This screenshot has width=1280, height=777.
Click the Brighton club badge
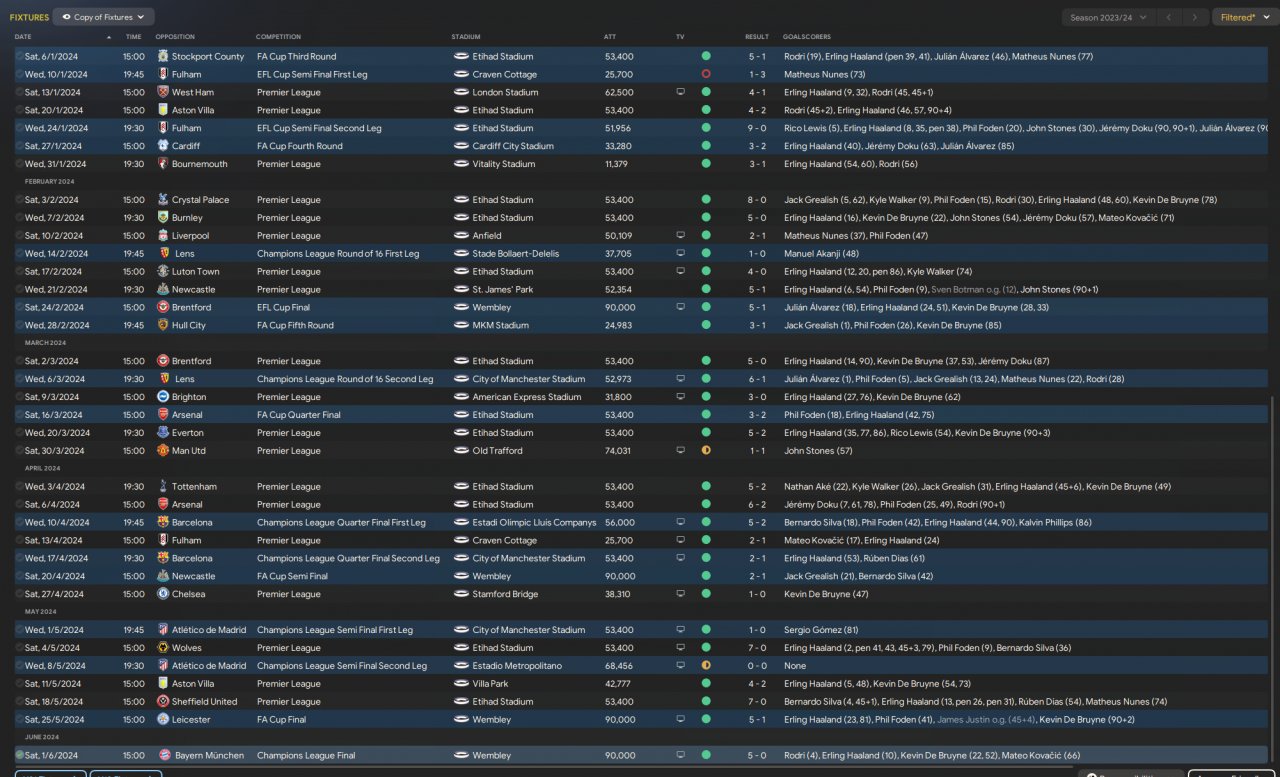click(x=163, y=397)
